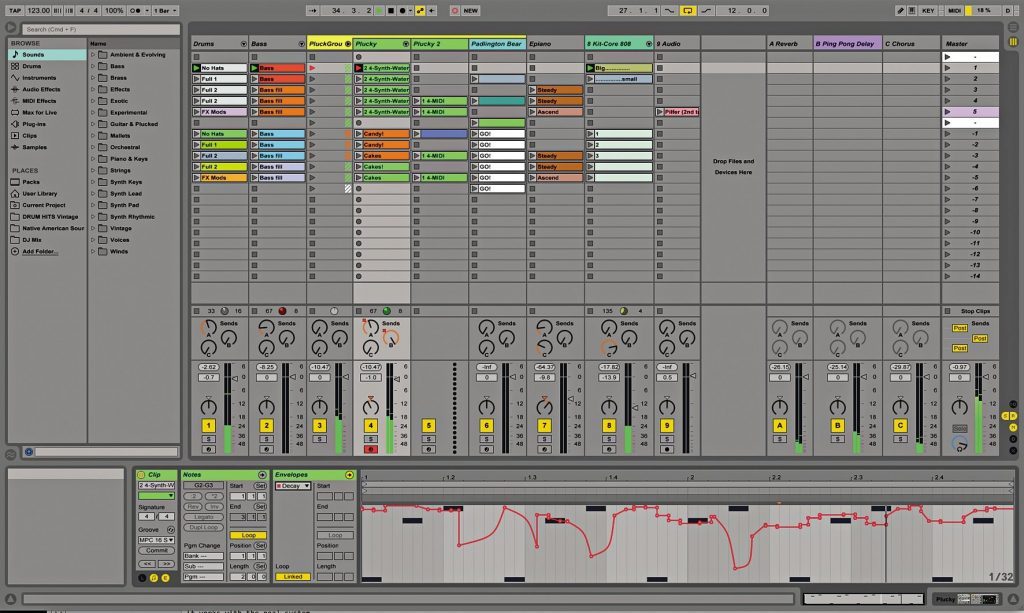Open the MPC 16 groove dropdown
Viewport: 1024px width, 613px height.
pyautogui.click(x=157, y=541)
